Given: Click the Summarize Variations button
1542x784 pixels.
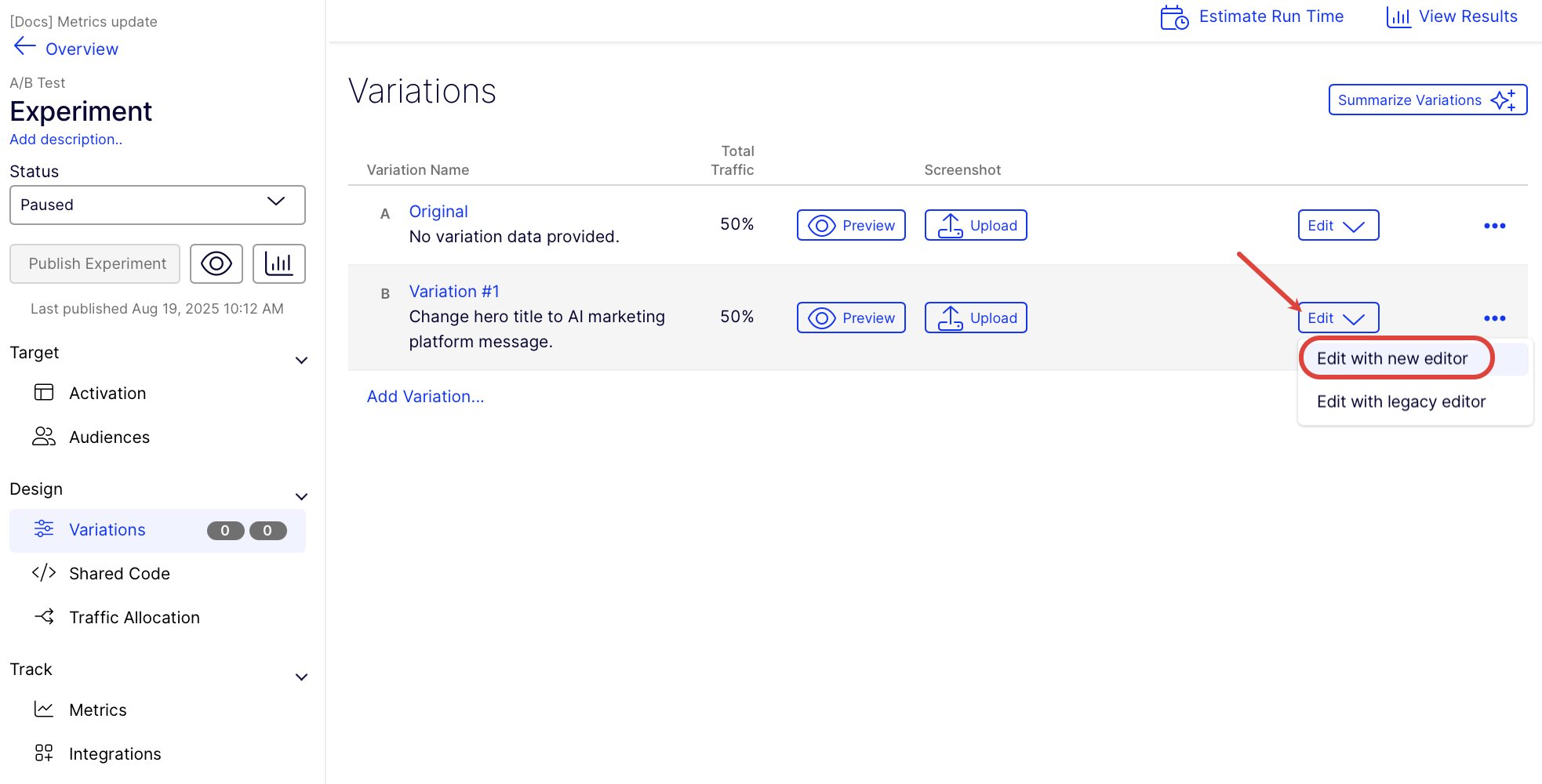Looking at the screenshot, I should tap(1427, 100).
